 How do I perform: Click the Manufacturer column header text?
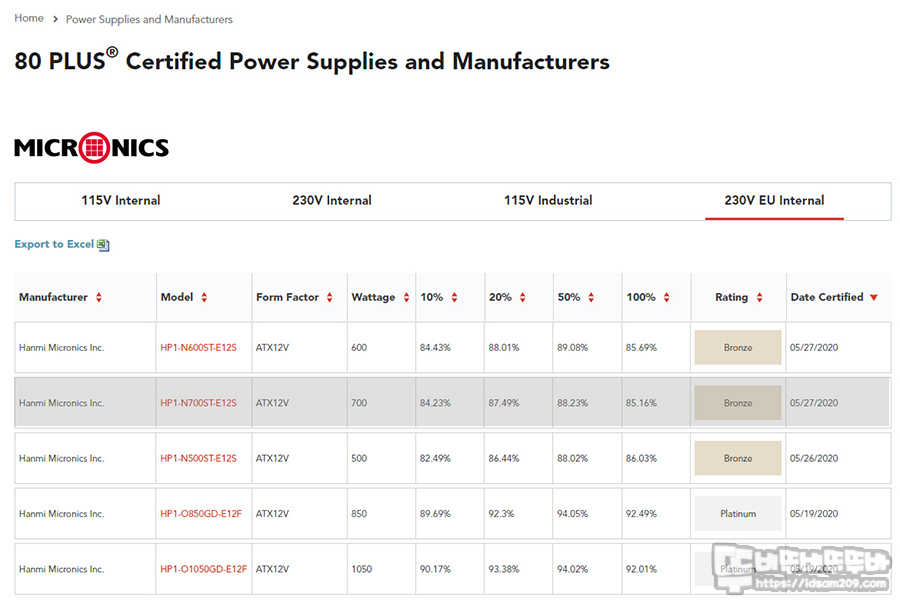point(53,297)
